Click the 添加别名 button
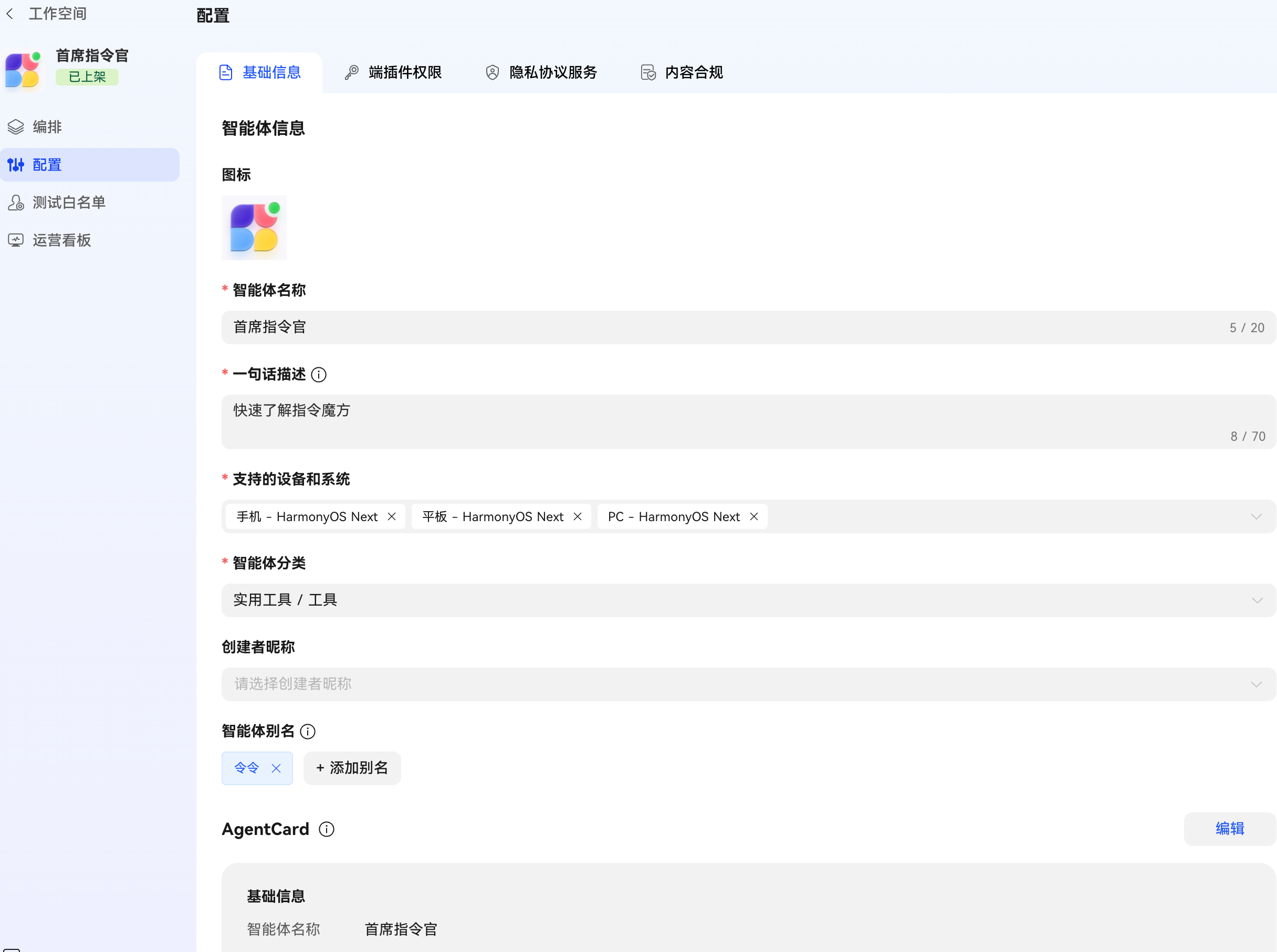The width and height of the screenshot is (1277, 952). 352,768
